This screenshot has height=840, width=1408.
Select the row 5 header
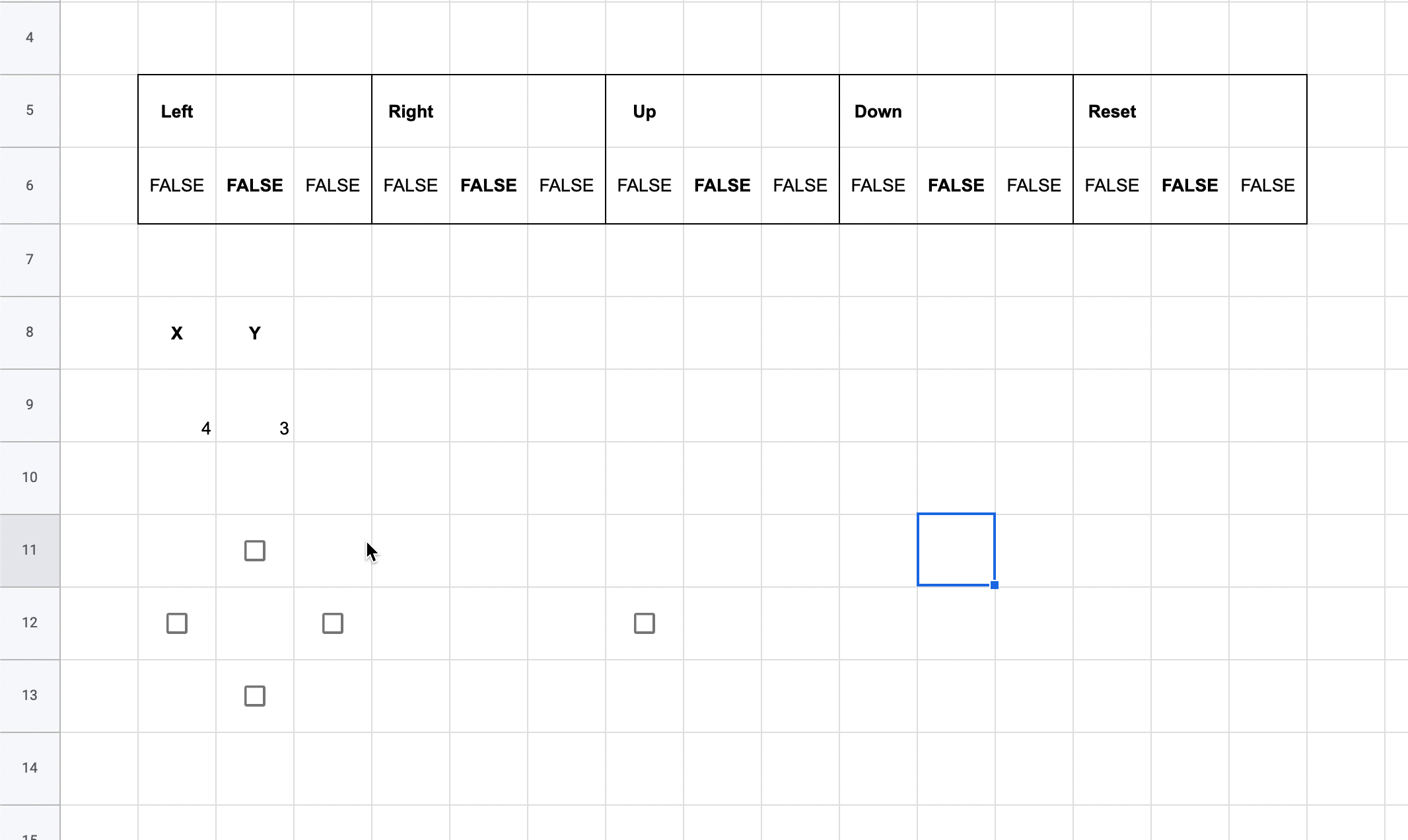click(x=30, y=110)
